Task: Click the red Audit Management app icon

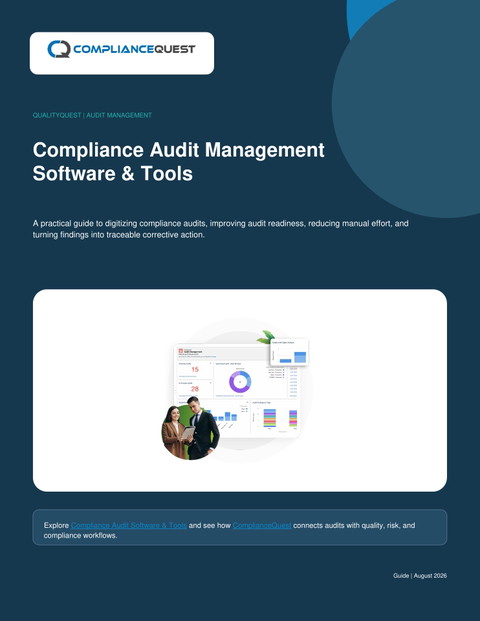Action: click(x=181, y=351)
